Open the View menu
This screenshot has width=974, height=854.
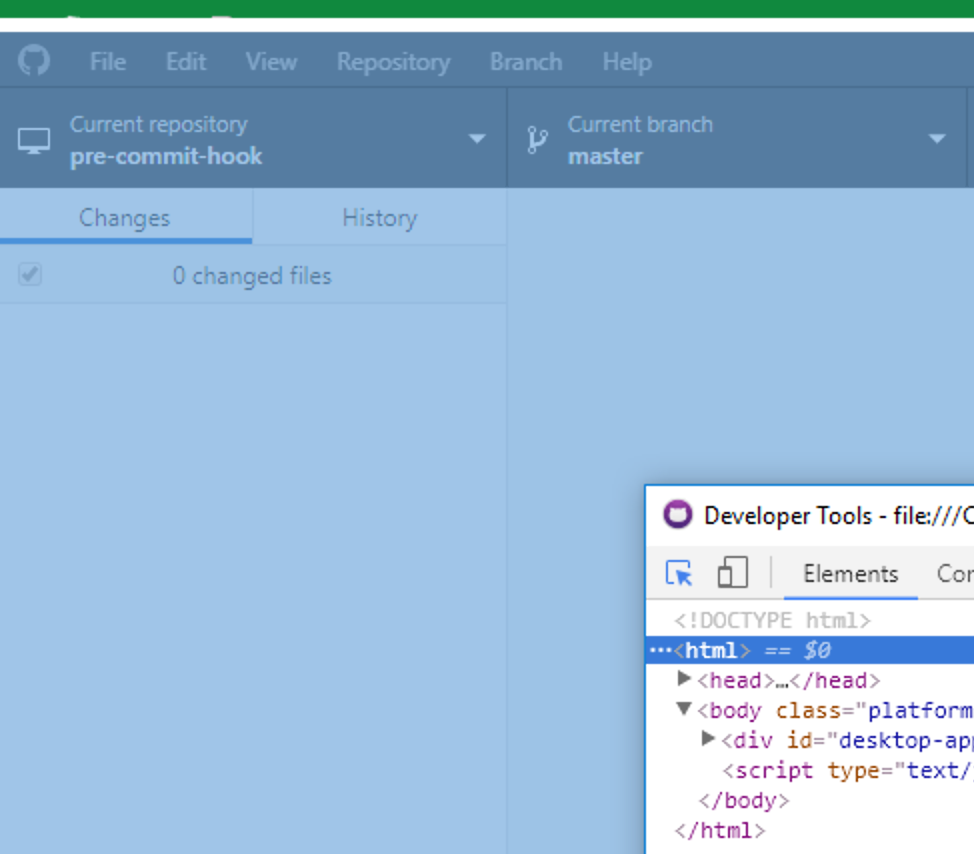[x=271, y=61]
